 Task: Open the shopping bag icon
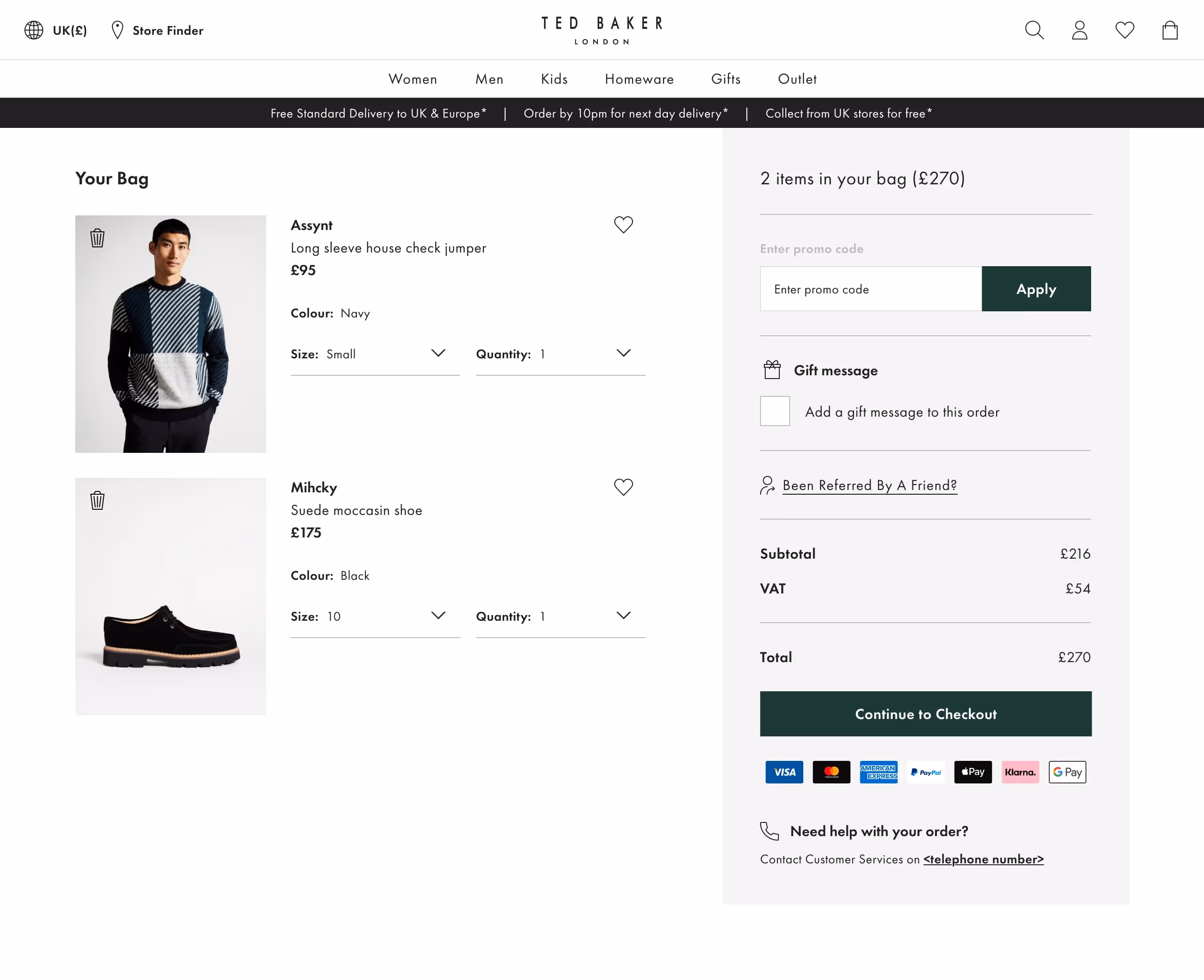[x=1170, y=30]
